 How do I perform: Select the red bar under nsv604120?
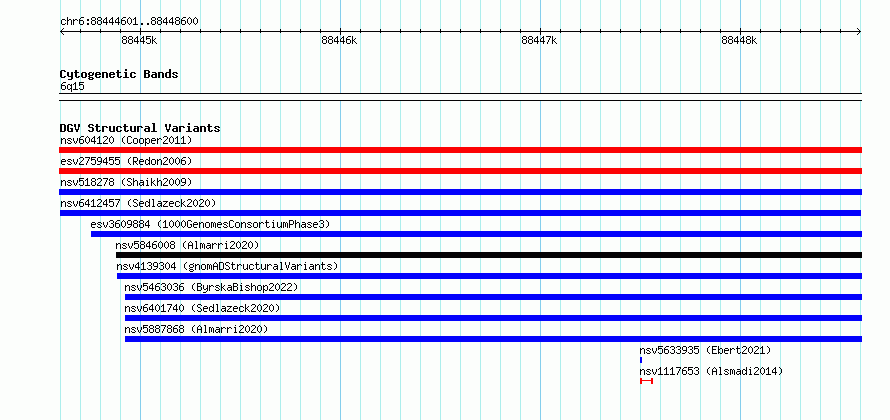click(460, 150)
